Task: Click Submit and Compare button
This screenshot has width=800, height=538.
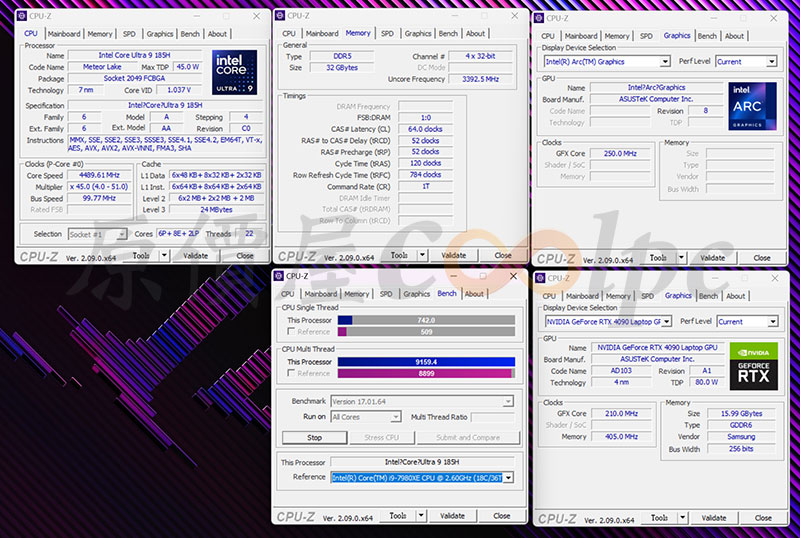Action: tap(468, 437)
